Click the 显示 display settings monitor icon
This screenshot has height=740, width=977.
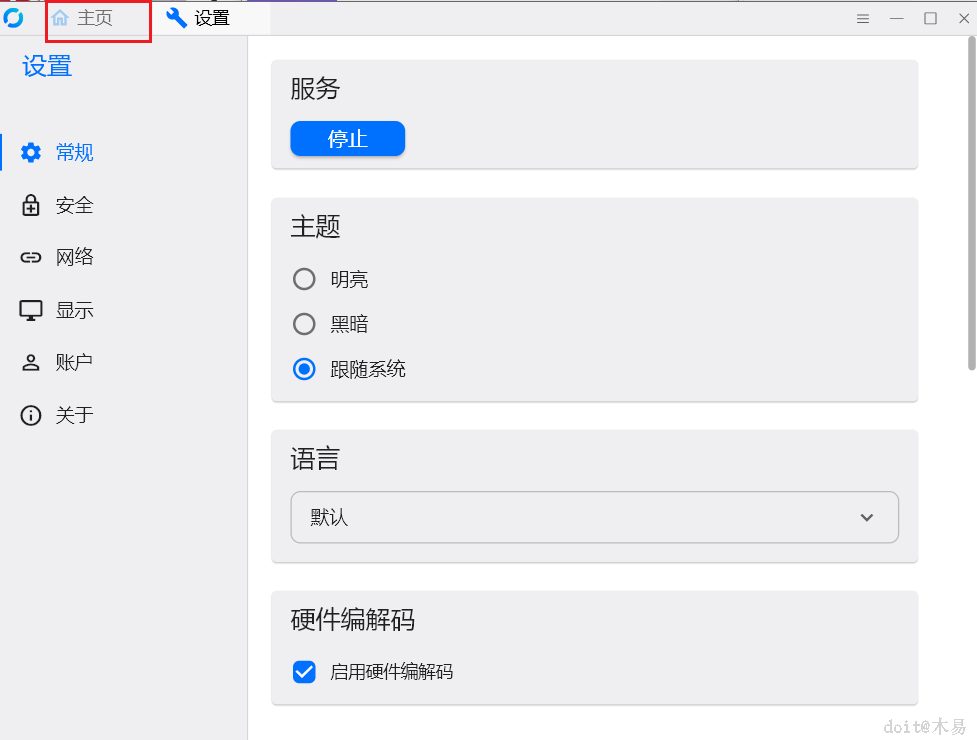(x=30, y=310)
